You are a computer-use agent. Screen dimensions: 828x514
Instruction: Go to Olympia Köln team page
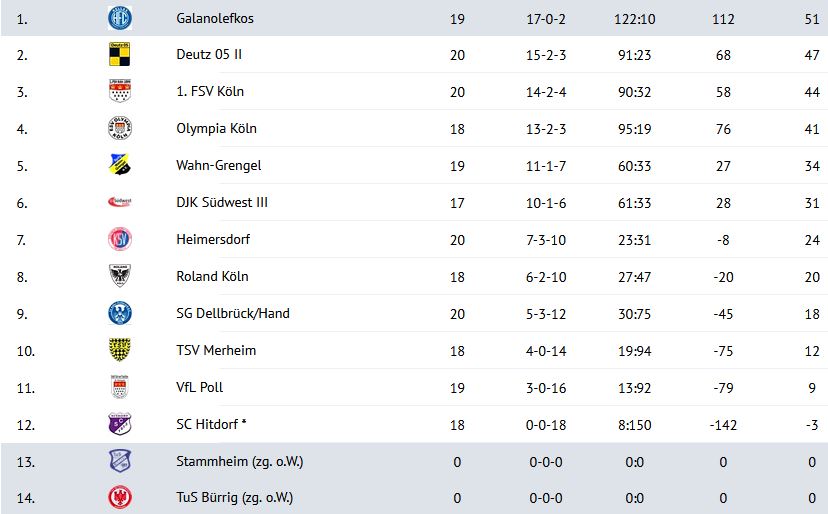pos(217,129)
